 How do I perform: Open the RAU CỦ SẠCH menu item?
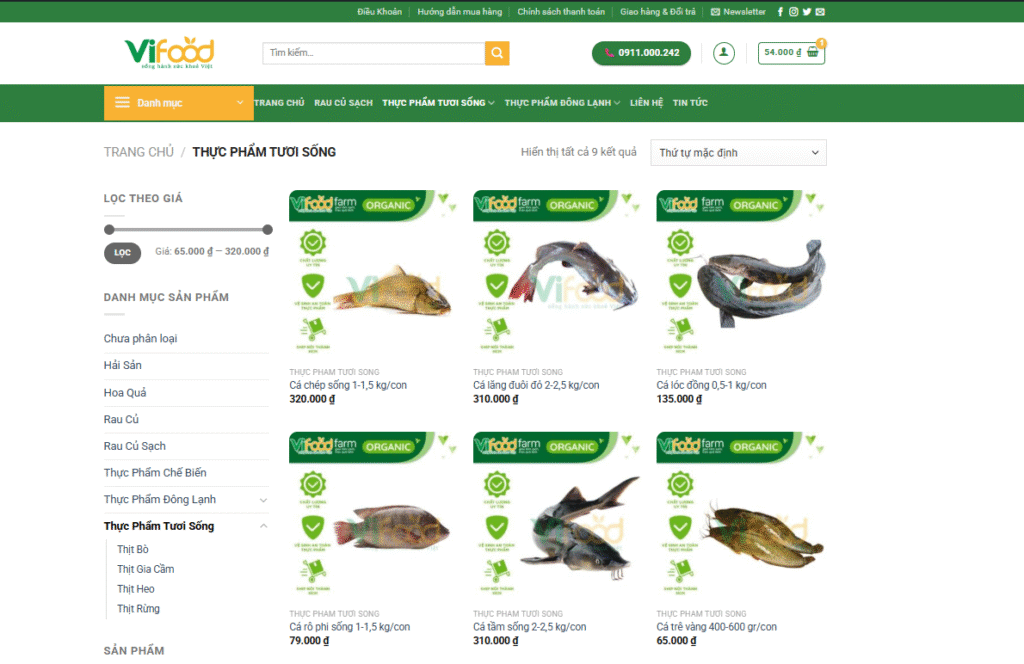pyautogui.click(x=344, y=103)
